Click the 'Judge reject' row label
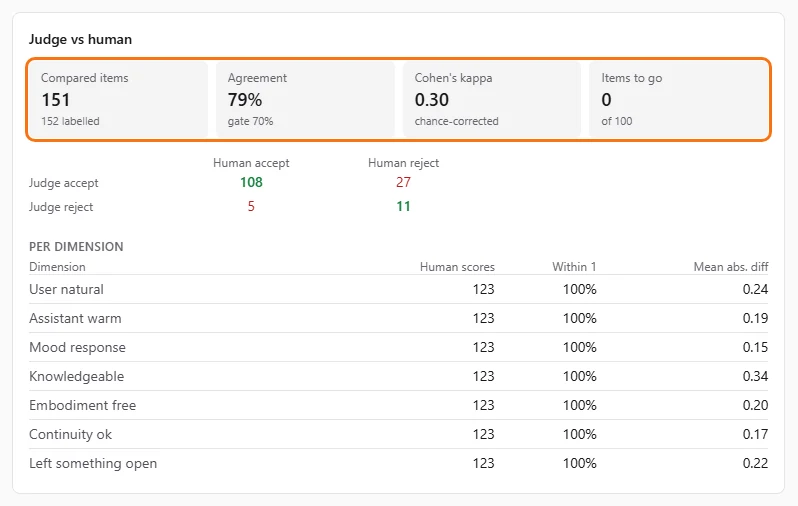Screen dimensions: 798x506 pos(61,207)
